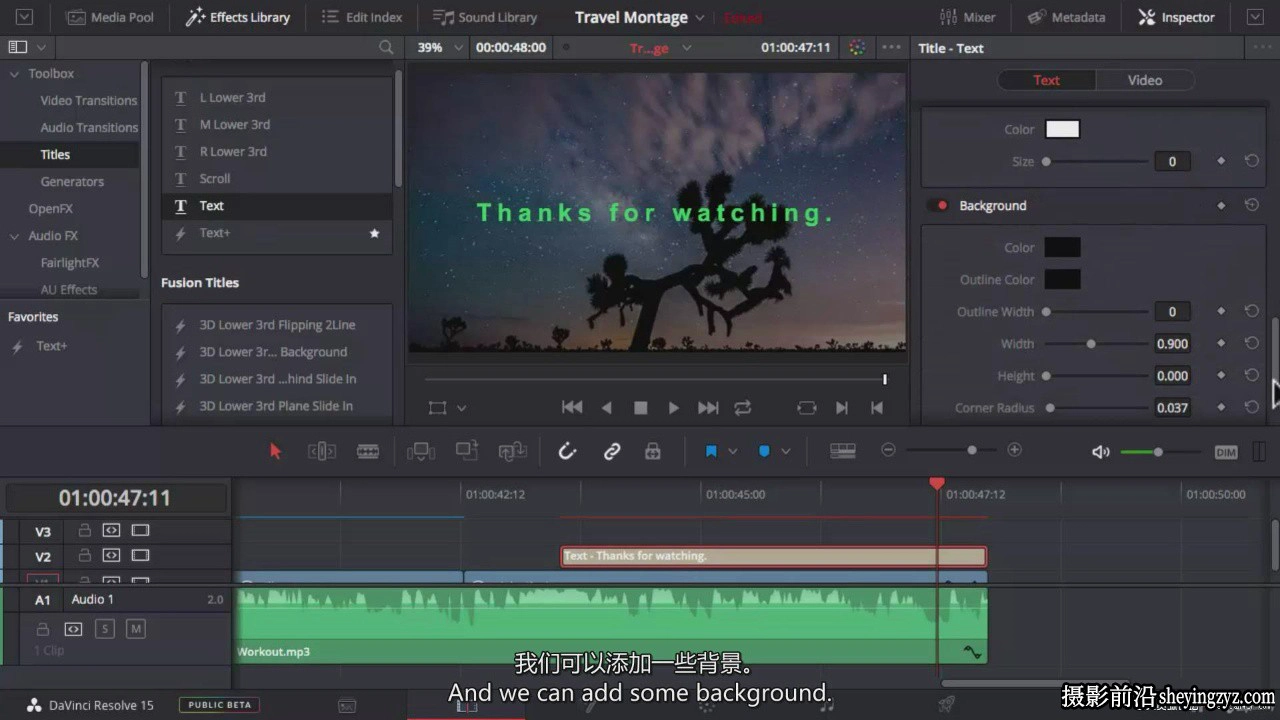Open the transform overlay mode dropdown
Screen dimensions: 1280x720
coord(461,408)
